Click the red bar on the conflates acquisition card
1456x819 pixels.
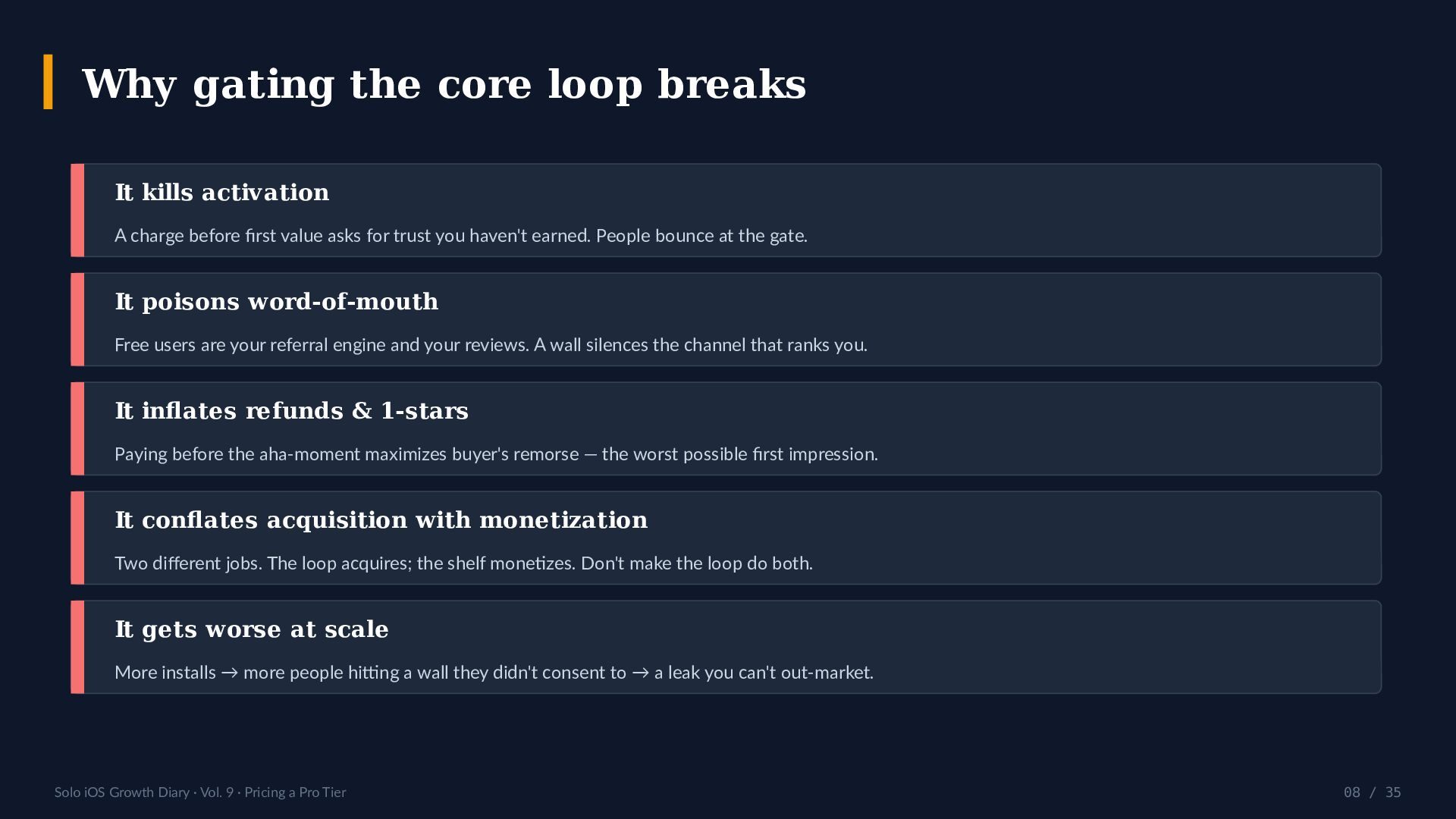(x=77, y=538)
